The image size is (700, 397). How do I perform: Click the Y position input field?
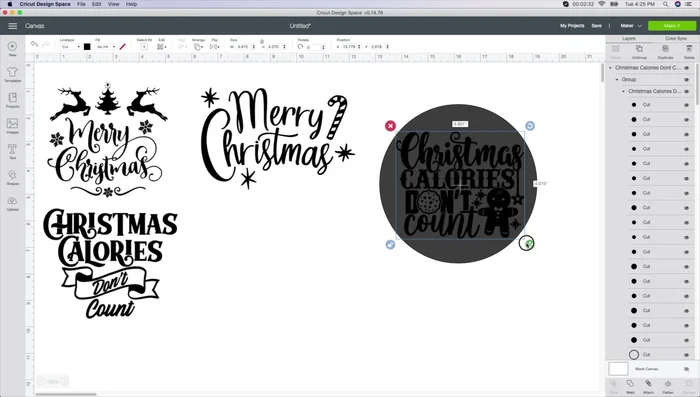[379, 46]
